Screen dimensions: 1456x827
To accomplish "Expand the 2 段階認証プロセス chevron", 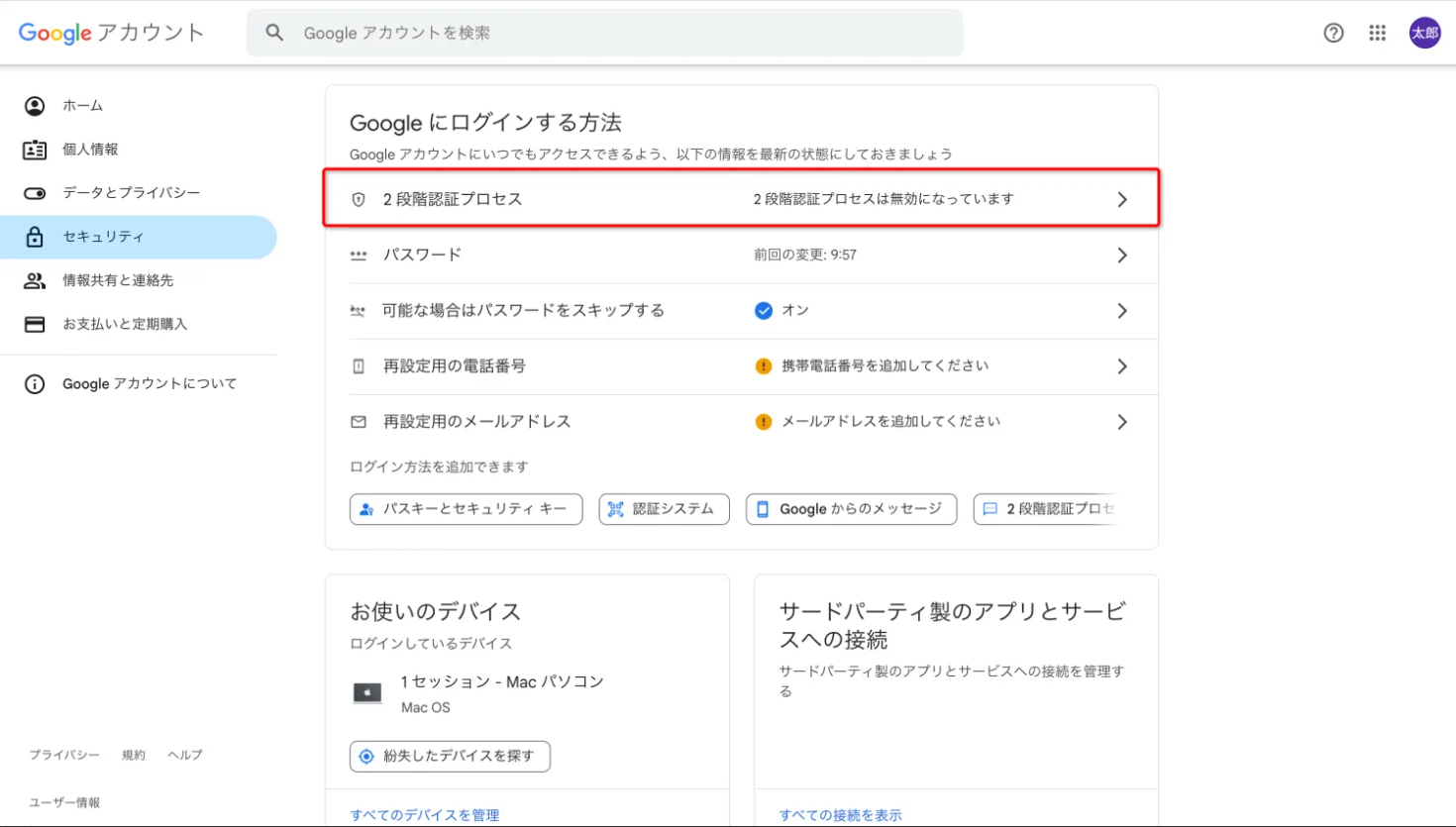I will click(x=1122, y=199).
